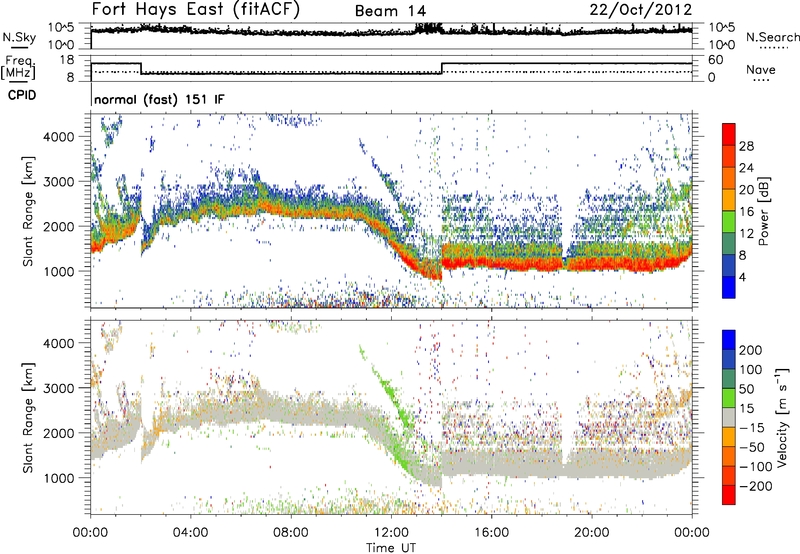Screen dimensions: 800x554
Task: Click the 'Fort Hays East (fitACF)' title
Action: click(195, 10)
